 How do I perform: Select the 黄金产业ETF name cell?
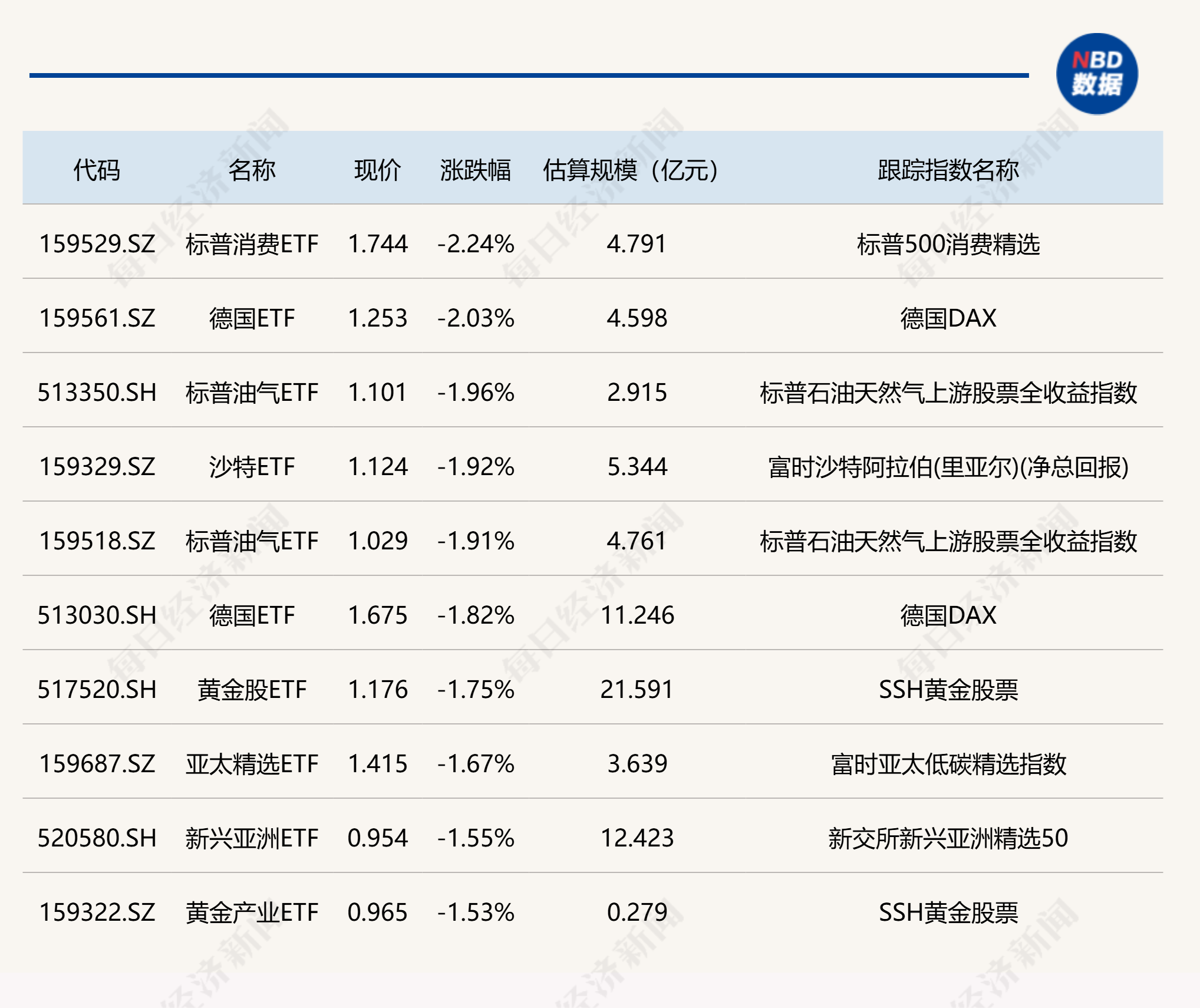coord(252,913)
